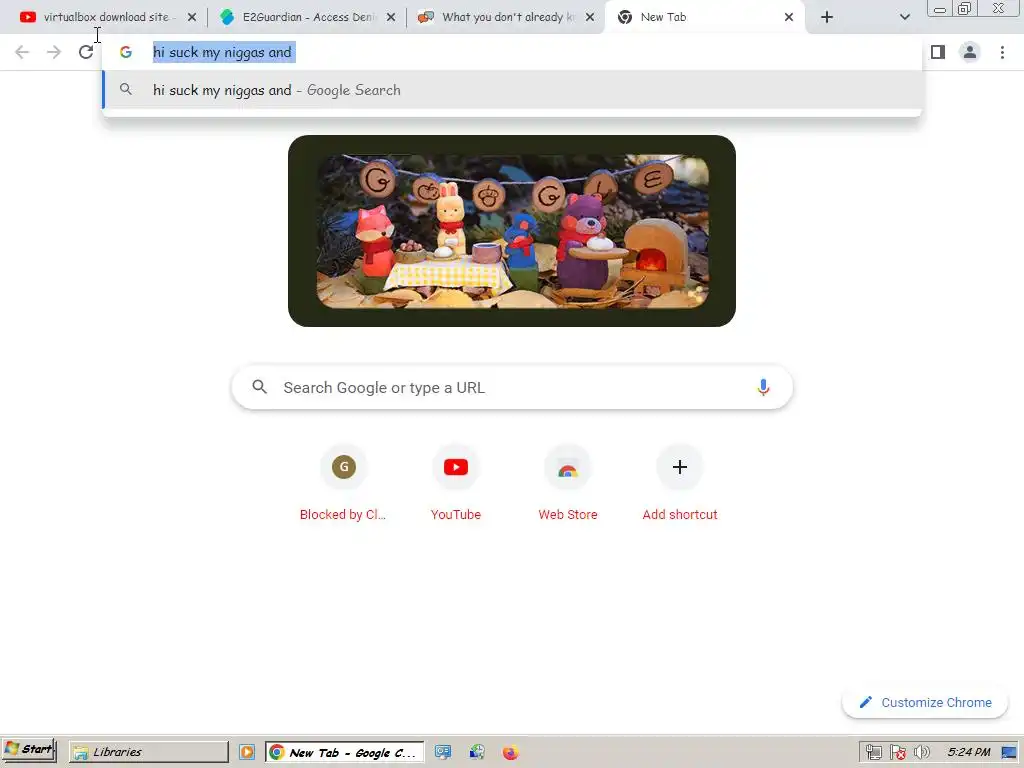
Task: Open the Chrome three-dot menu
Action: [1002, 52]
